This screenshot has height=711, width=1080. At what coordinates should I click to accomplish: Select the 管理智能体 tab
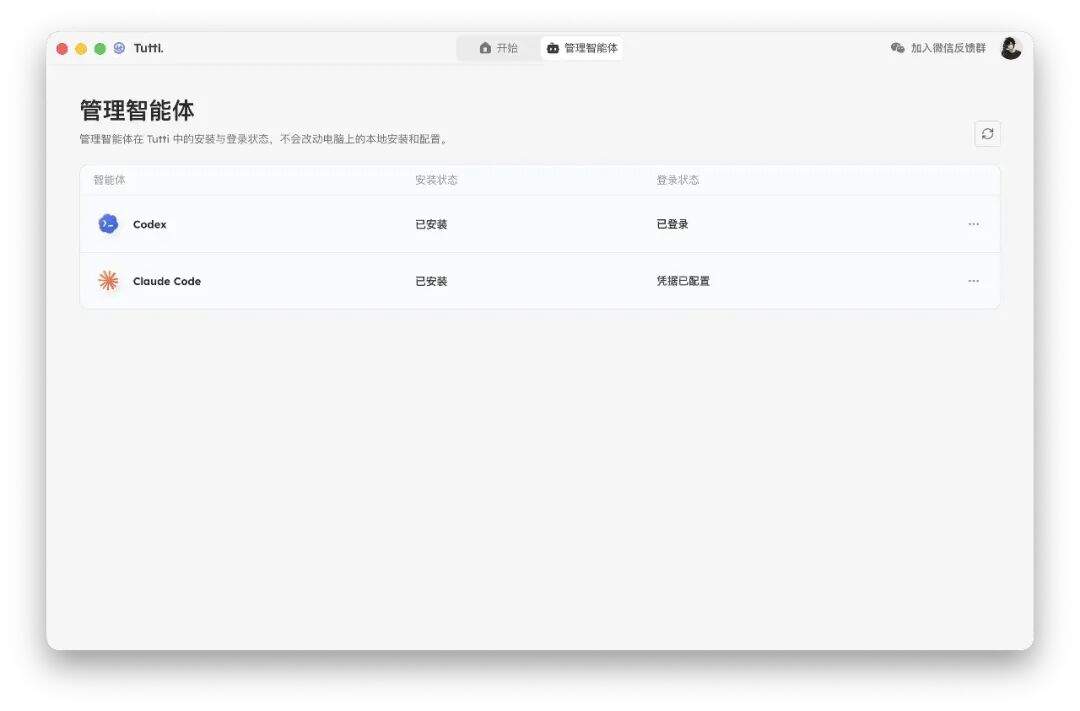pos(582,48)
